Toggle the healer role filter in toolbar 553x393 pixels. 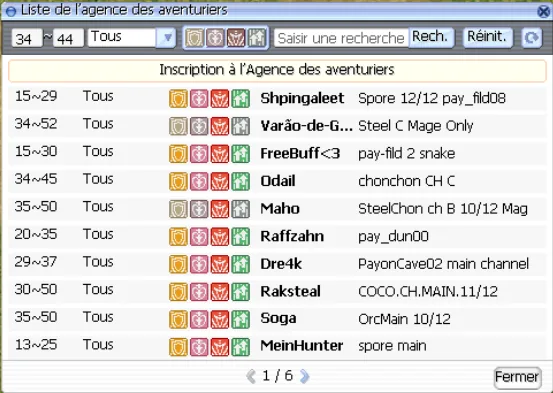215,38
